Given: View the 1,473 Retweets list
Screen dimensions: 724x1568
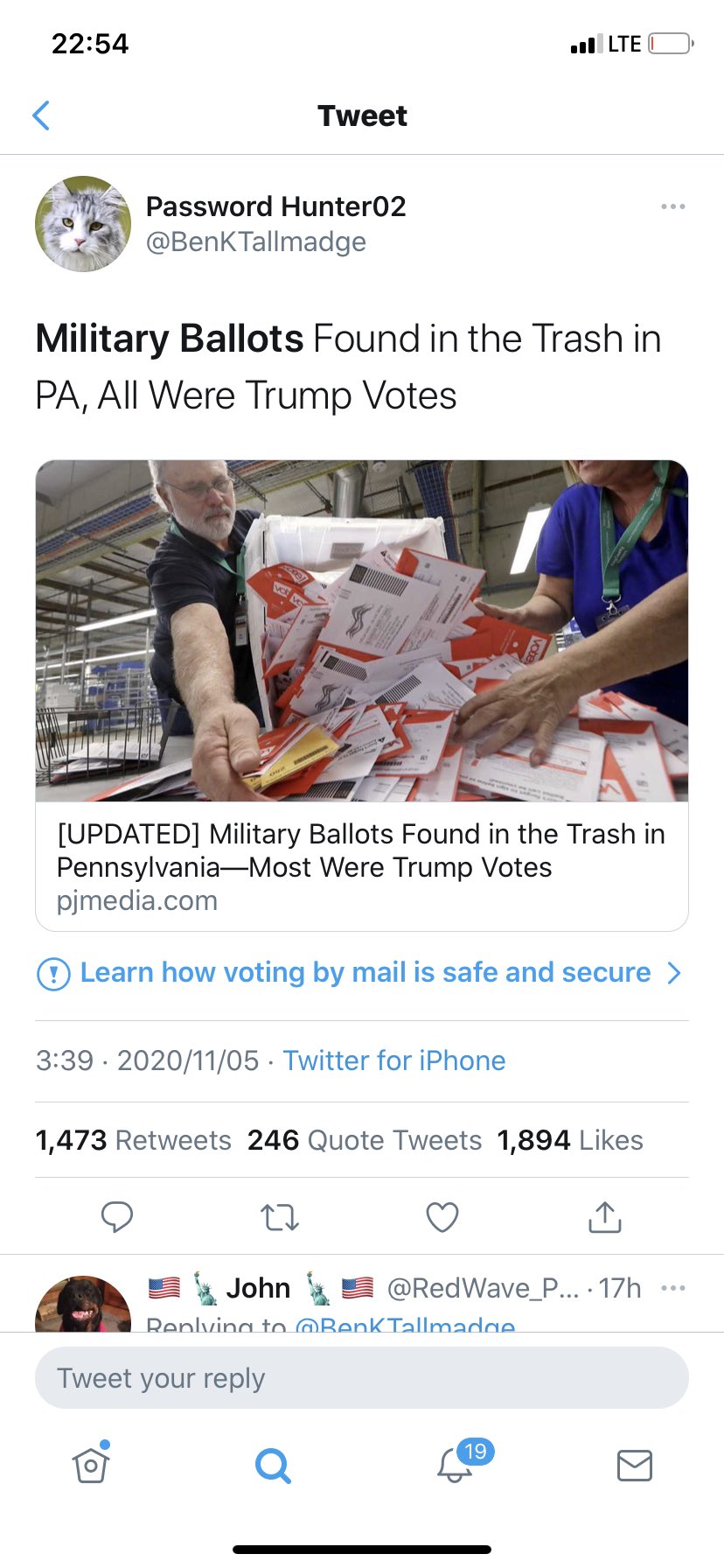Looking at the screenshot, I should tap(133, 1140).
